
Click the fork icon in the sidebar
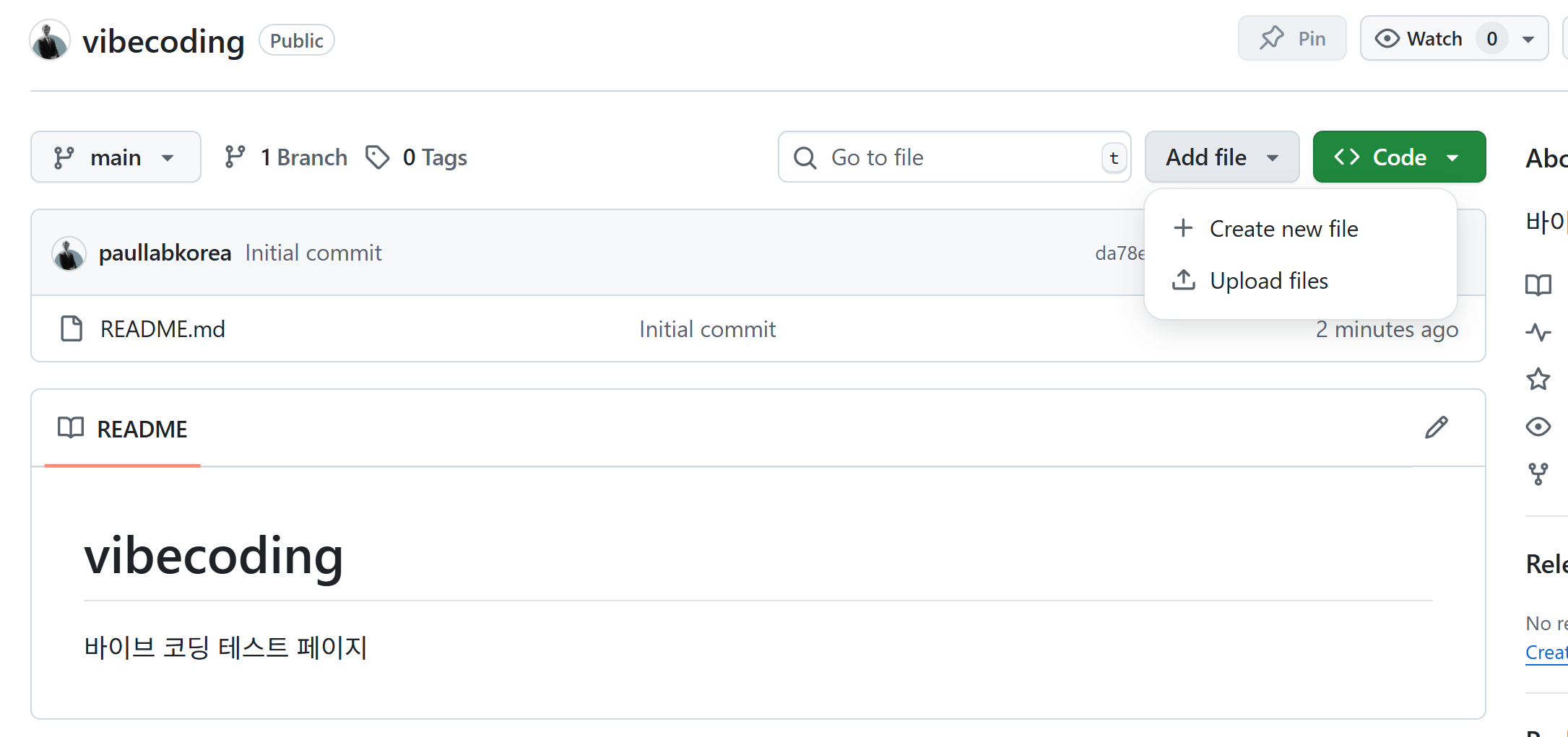tap(1538, 474)
